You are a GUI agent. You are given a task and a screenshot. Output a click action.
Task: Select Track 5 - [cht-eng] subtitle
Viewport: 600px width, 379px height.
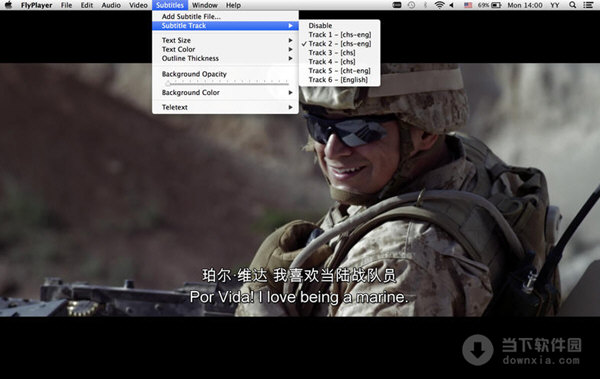point(339,71)
